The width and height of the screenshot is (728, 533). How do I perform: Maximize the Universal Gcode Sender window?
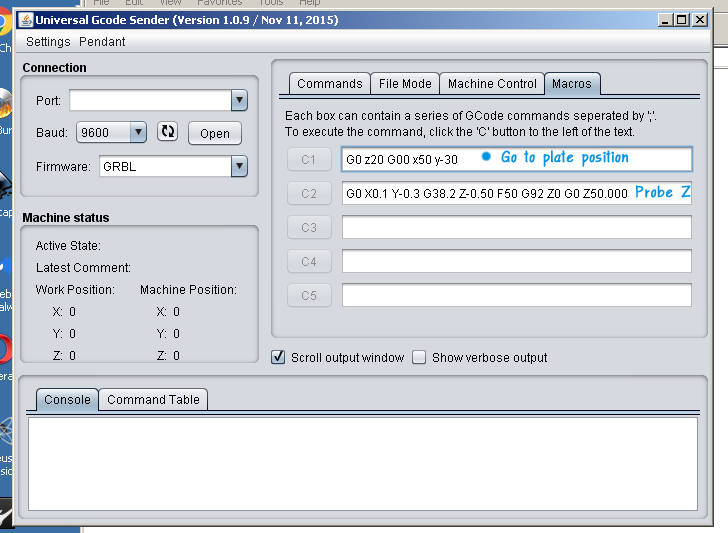pos(682,20)
